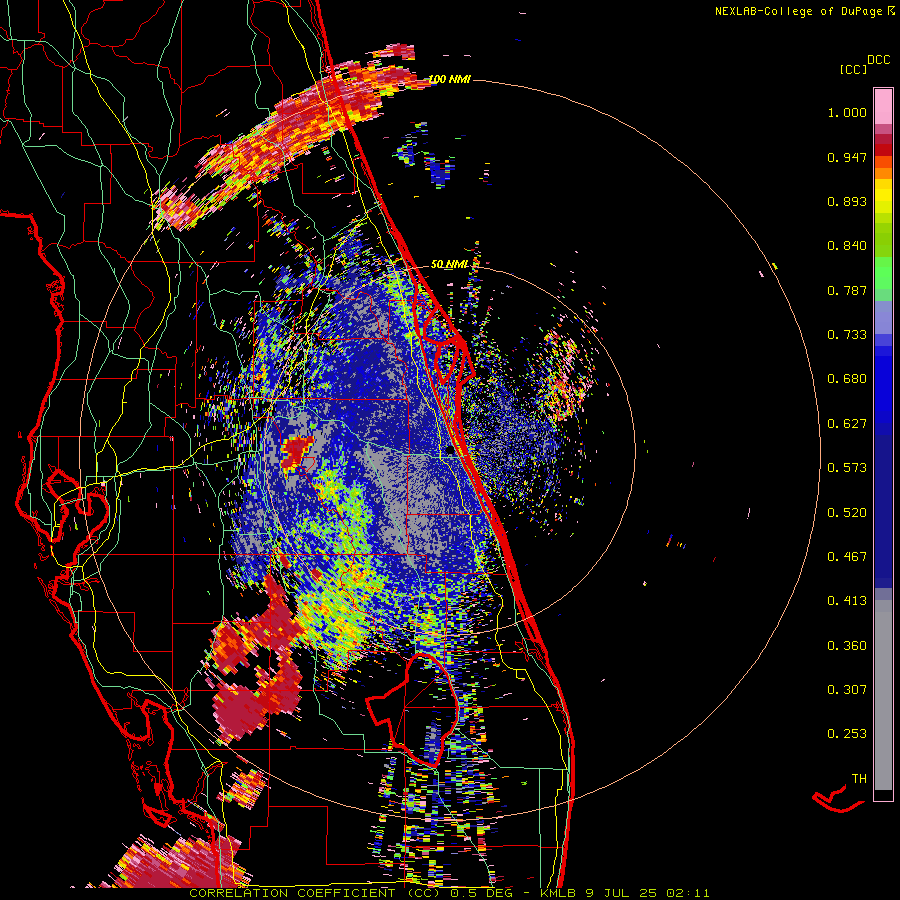900x900 pixels.
Task: Click the 0.947 value on the color scale
Action: (x=847, y=157)
